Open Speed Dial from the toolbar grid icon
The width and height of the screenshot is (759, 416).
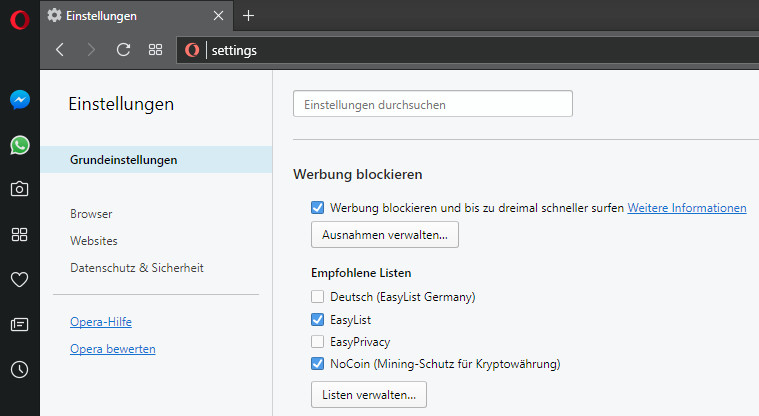click(x=155, y=49)
